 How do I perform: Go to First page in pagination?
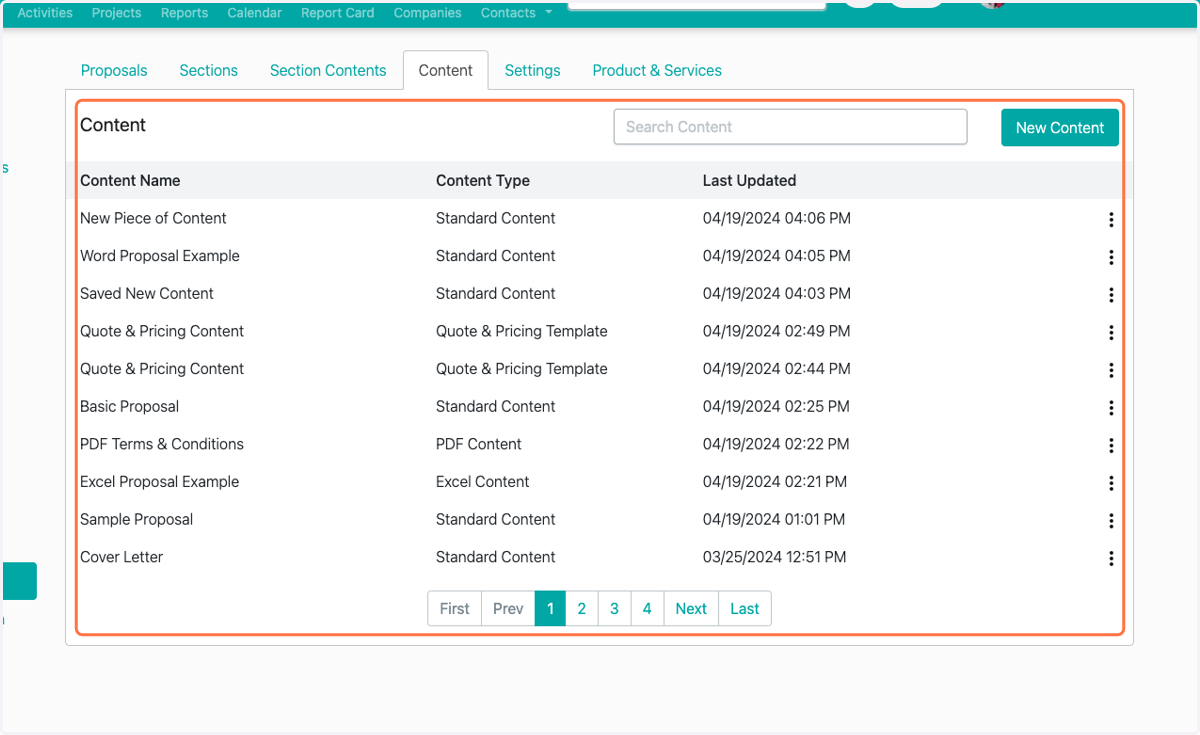click(454, 608)
